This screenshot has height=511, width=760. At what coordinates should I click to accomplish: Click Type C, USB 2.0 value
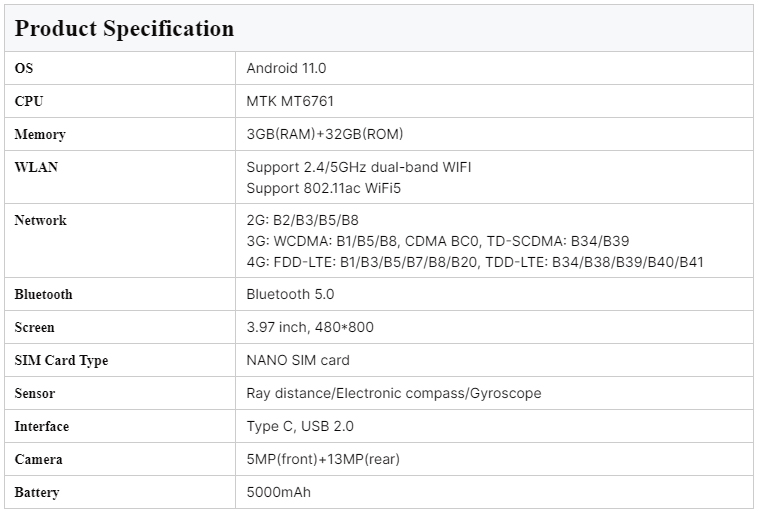pyautogui.click(x=300, y=426)
